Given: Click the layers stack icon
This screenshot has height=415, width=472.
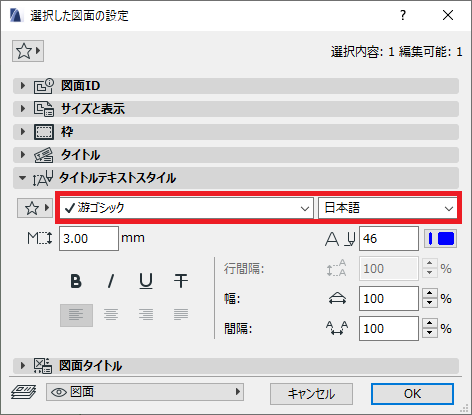Looking at the screenshot, I should tap(23, 392).
